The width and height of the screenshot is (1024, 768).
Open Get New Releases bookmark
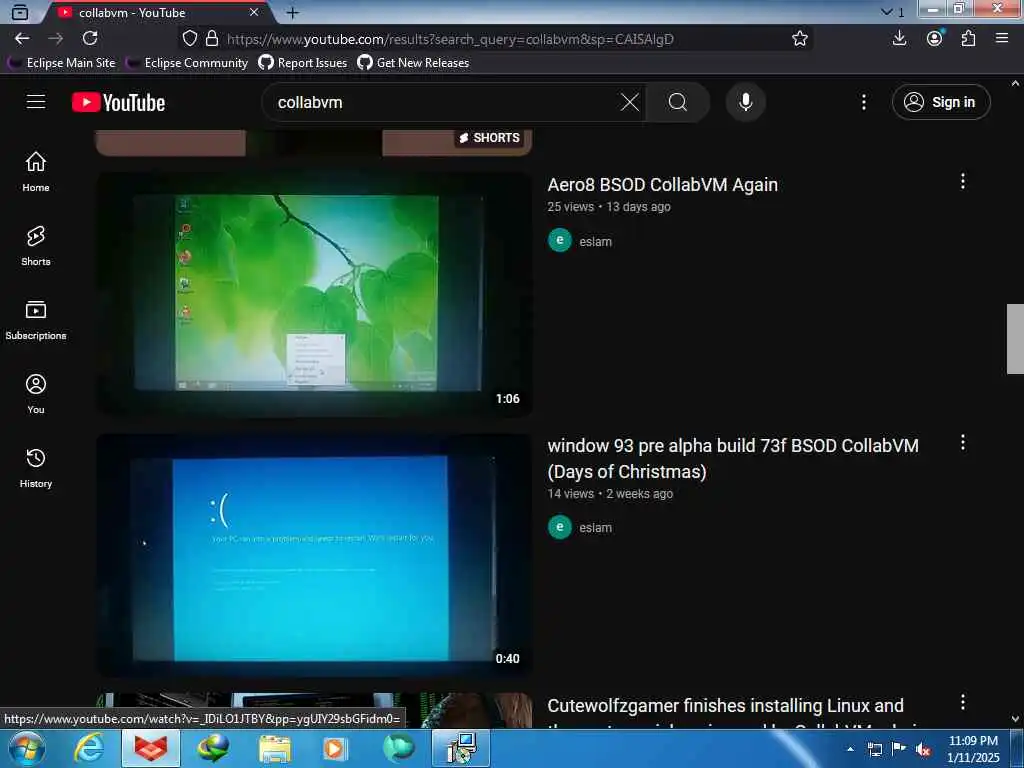point(413,63)
